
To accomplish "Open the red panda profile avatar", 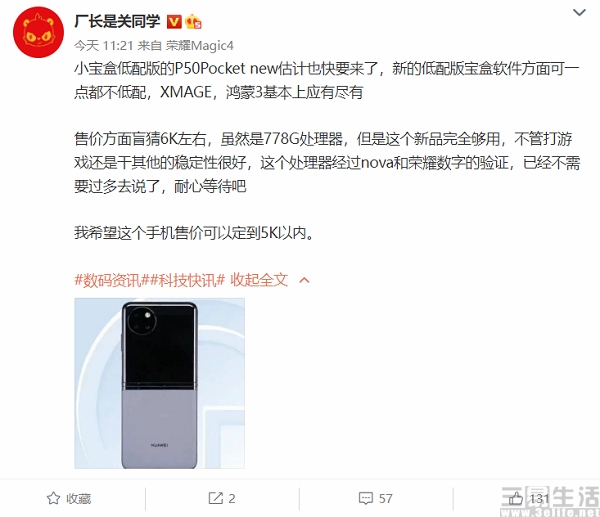I will coord(38,32).
